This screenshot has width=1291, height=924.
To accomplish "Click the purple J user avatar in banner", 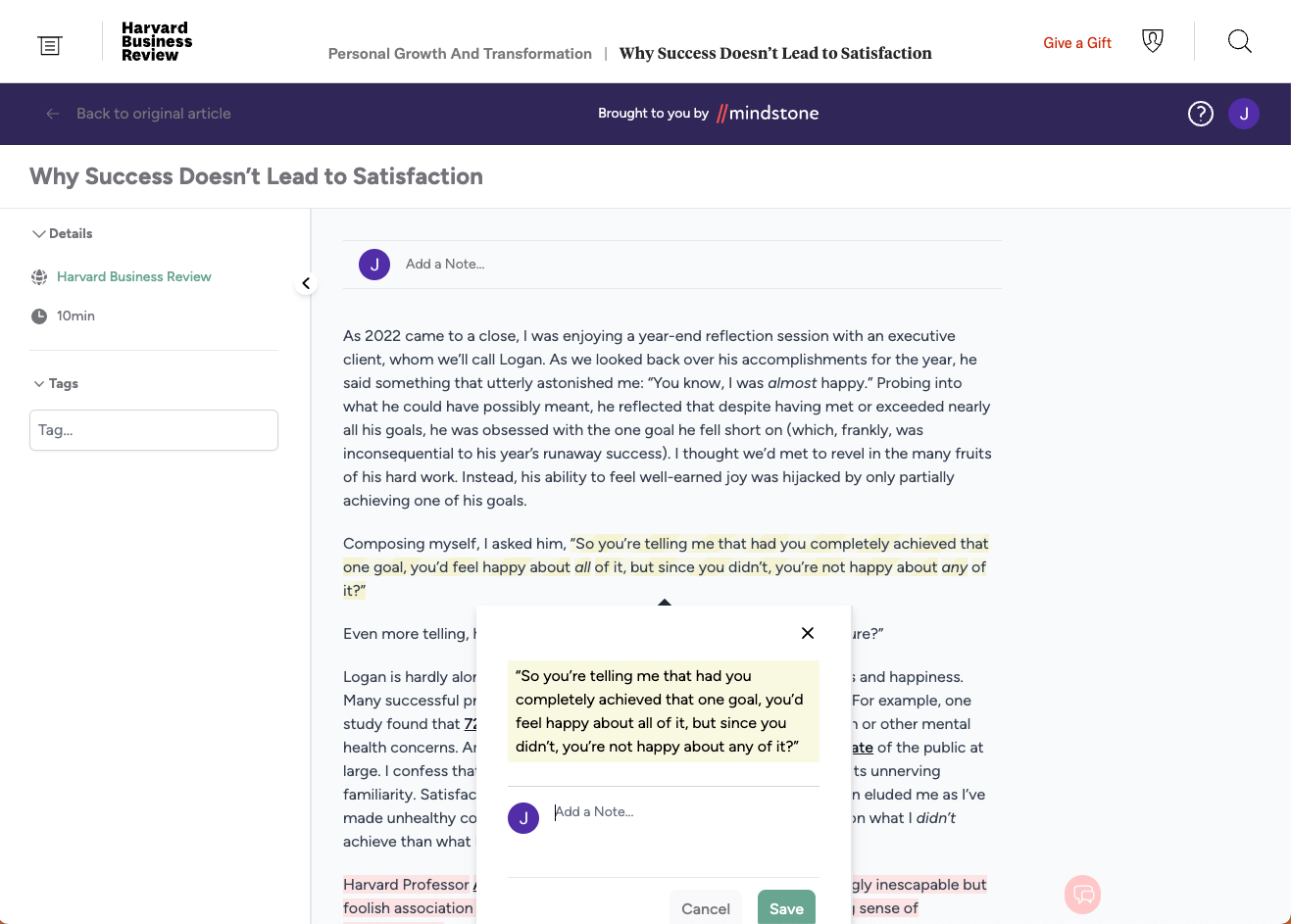I will 1244,114.
